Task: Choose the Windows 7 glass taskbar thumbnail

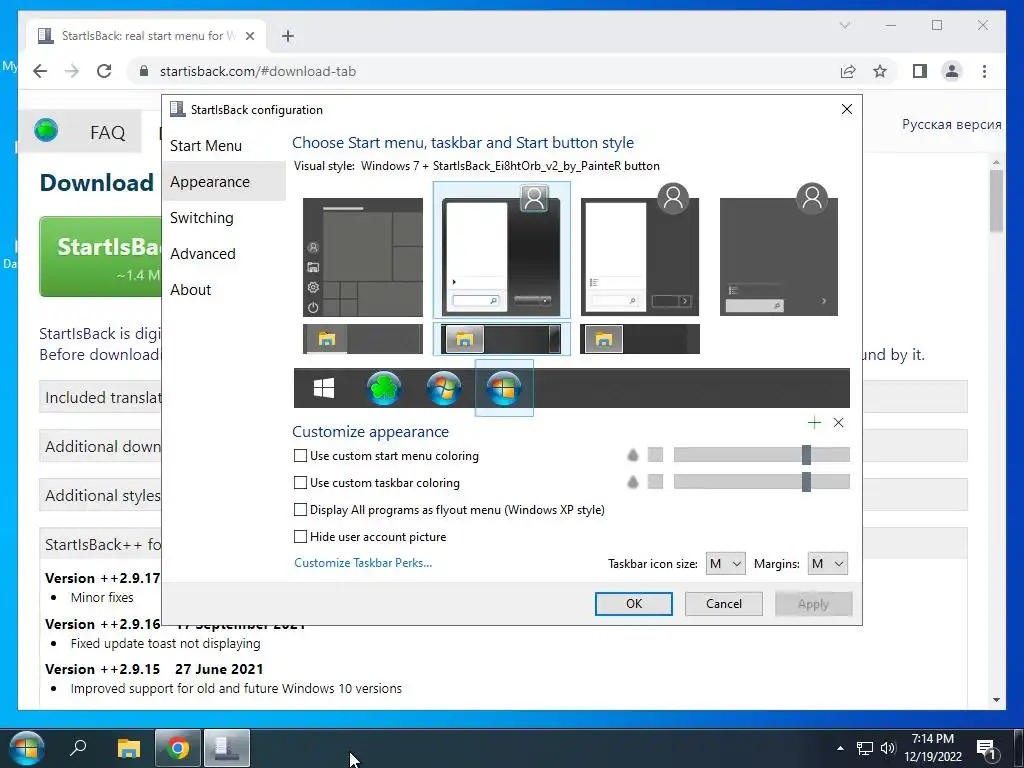Action: click(502, 339)
